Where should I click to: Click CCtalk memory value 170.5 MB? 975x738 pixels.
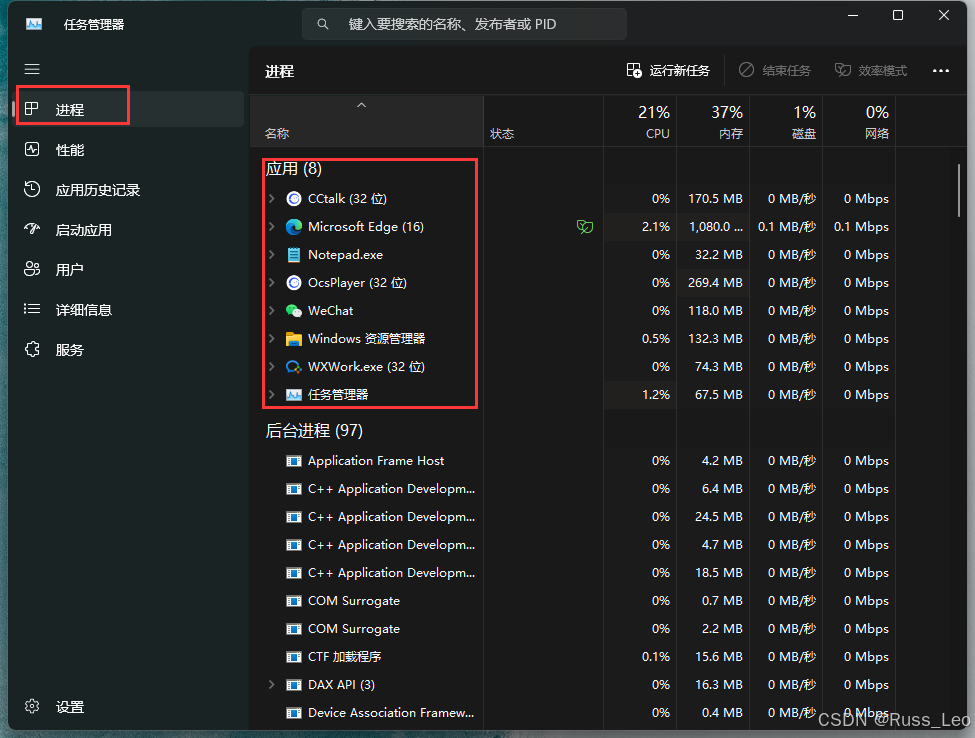click(715, 199)
